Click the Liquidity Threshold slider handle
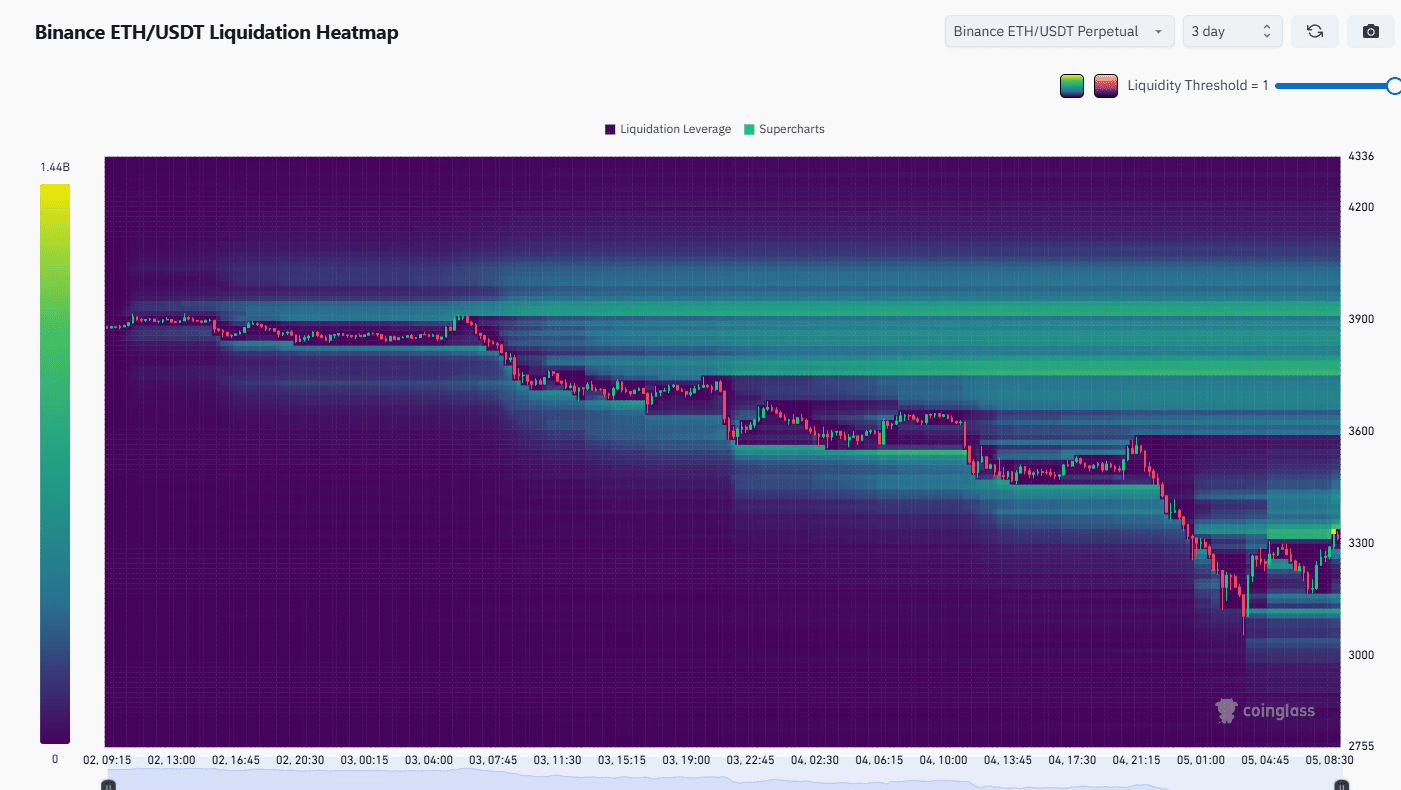1401x790 pixels. [1394, 86]
